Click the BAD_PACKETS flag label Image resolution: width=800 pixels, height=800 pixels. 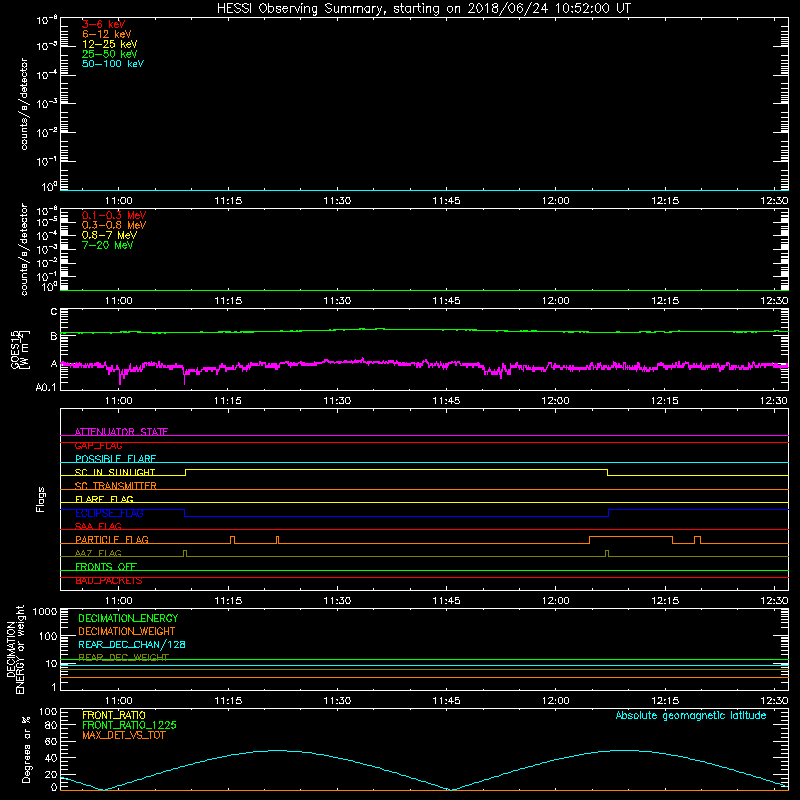(109, 580)
